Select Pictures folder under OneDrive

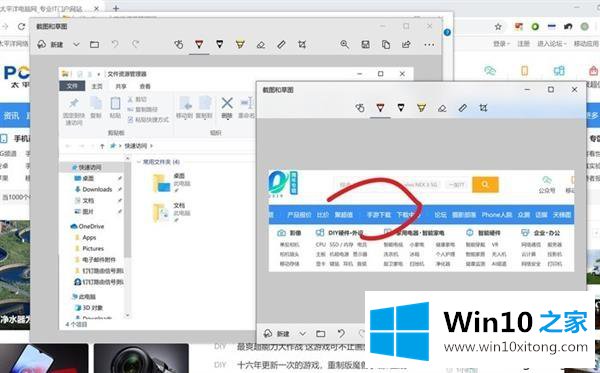pos(93,249)
